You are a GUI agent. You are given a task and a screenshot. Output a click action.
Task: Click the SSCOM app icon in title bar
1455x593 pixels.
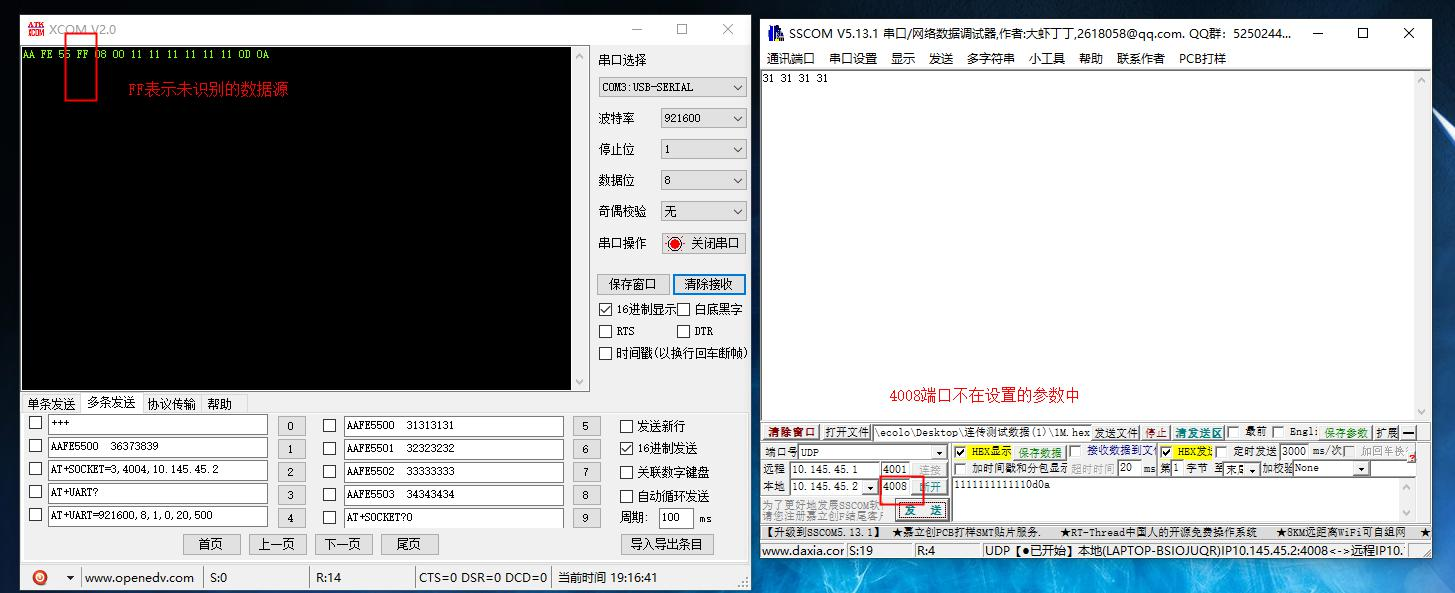774,33
